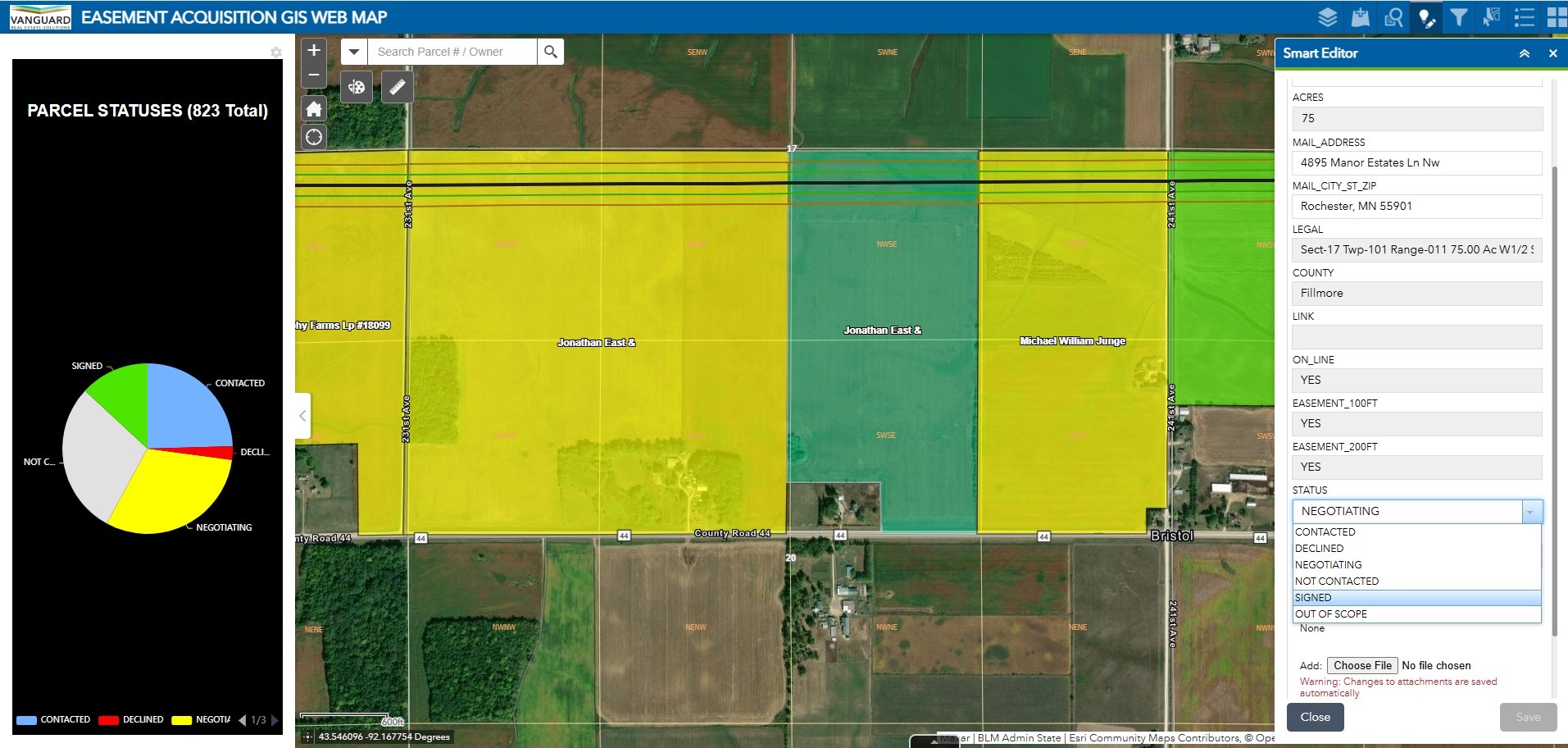The height and width of the screenshot is (748, 1568).
Task: Go to previous legend page
Action: [242, 720]
